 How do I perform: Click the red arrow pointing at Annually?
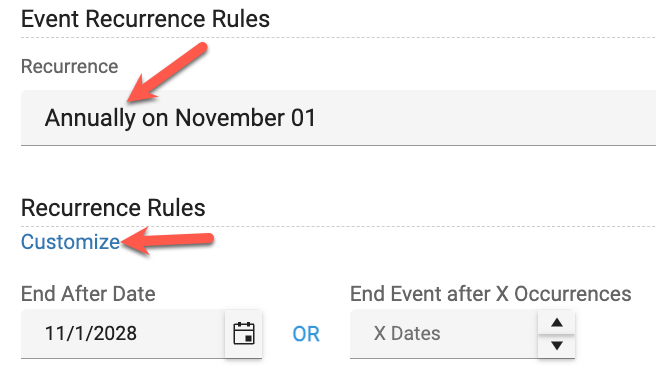click(x=167, y=72)
